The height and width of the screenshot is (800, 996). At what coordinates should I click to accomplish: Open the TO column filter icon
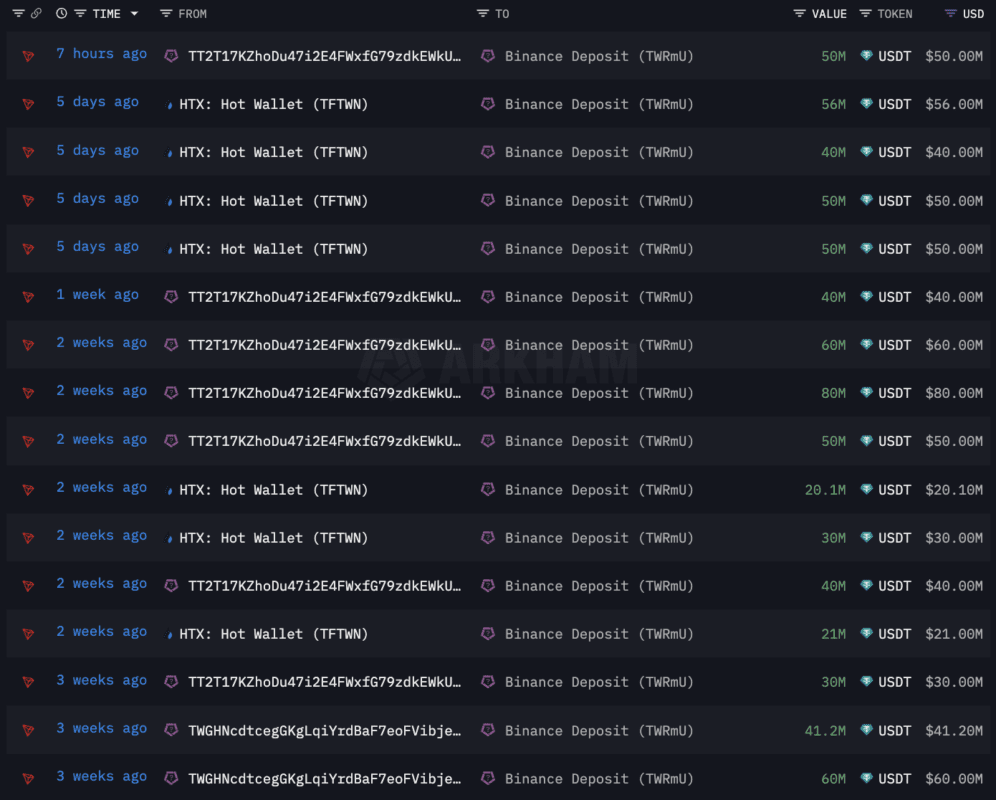483,13
